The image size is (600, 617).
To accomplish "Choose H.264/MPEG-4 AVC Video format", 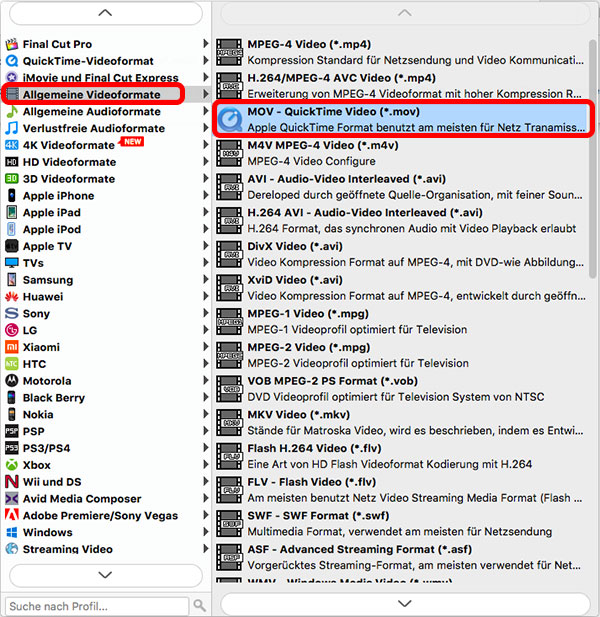I will coord(401,86).
